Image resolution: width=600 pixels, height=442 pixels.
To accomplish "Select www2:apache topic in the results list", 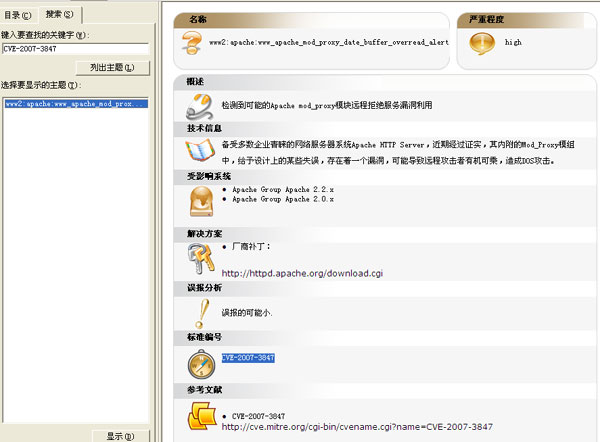I will point(75,103).
